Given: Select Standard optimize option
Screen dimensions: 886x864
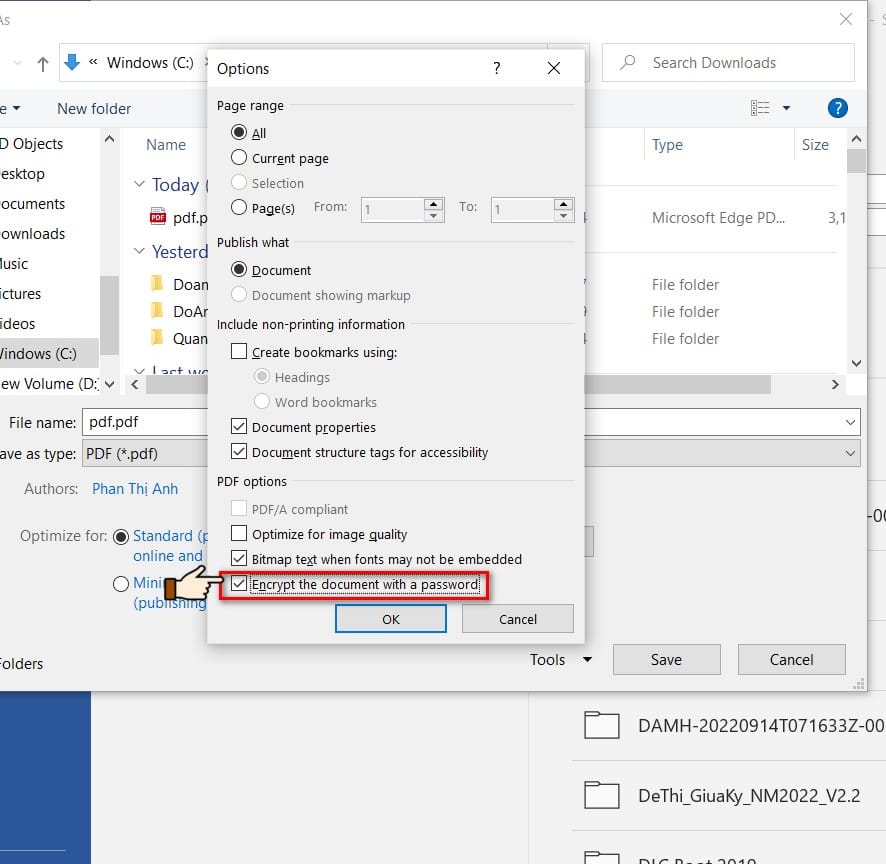Looking at the screenshot, I should tap(121, 537).
